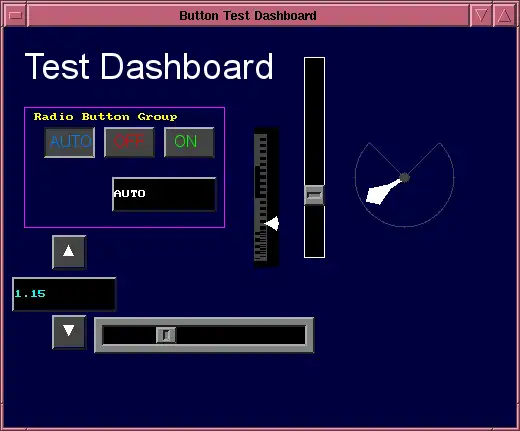
Task: Click the AUTO text readout field
Action: (164, 194)
